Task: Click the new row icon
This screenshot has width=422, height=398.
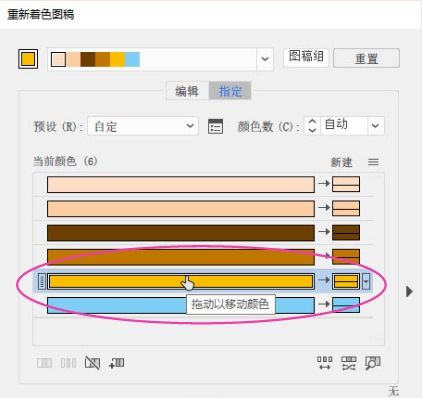Action: (117, 363)
